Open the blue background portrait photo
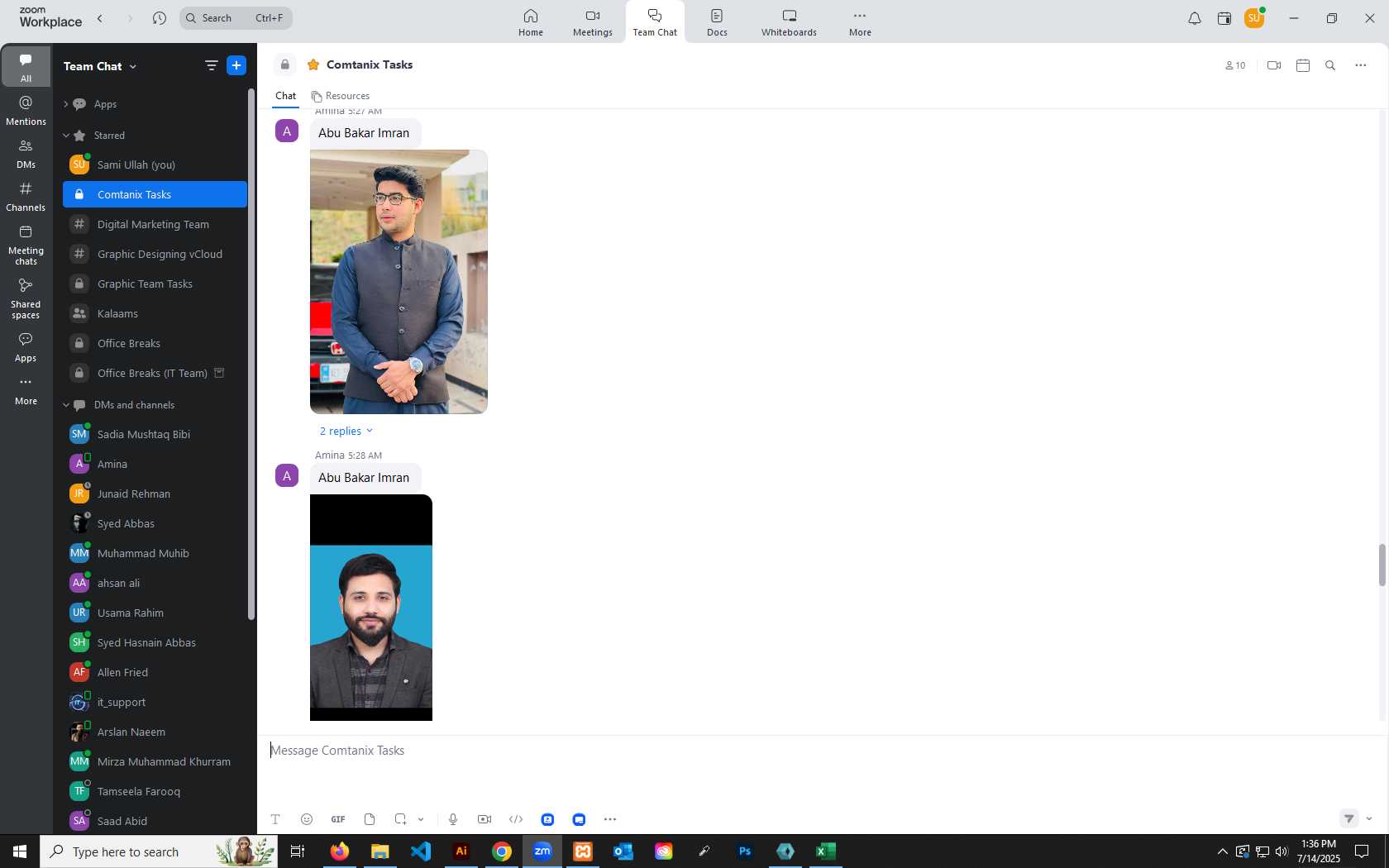Screen dimensions: 1389x868 point(371,608)
